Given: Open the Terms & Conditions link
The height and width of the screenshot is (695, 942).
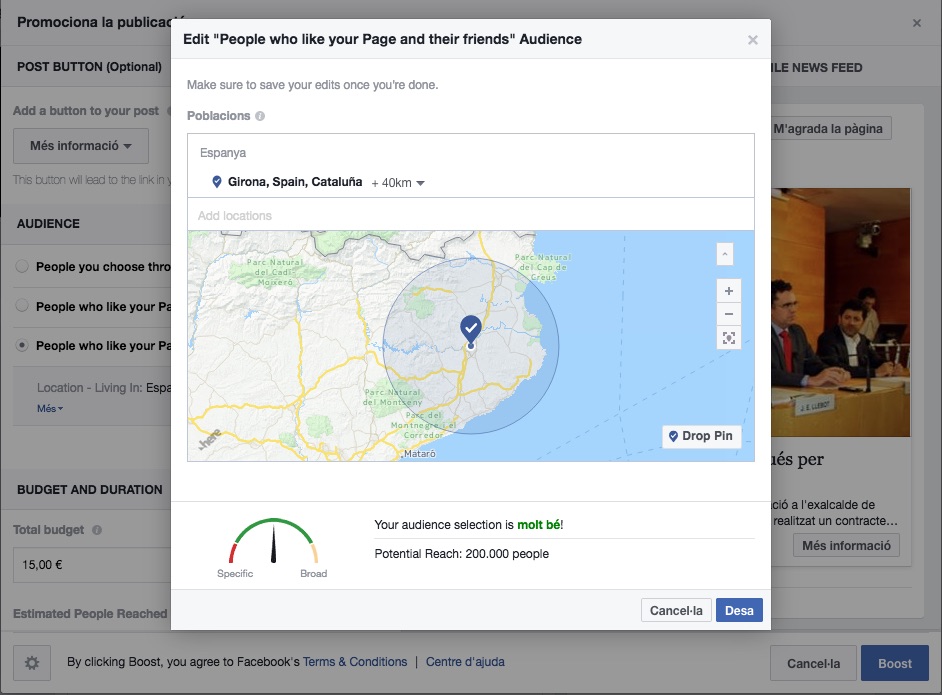Looking at the screenshot, I should click(x=355, y=662).
